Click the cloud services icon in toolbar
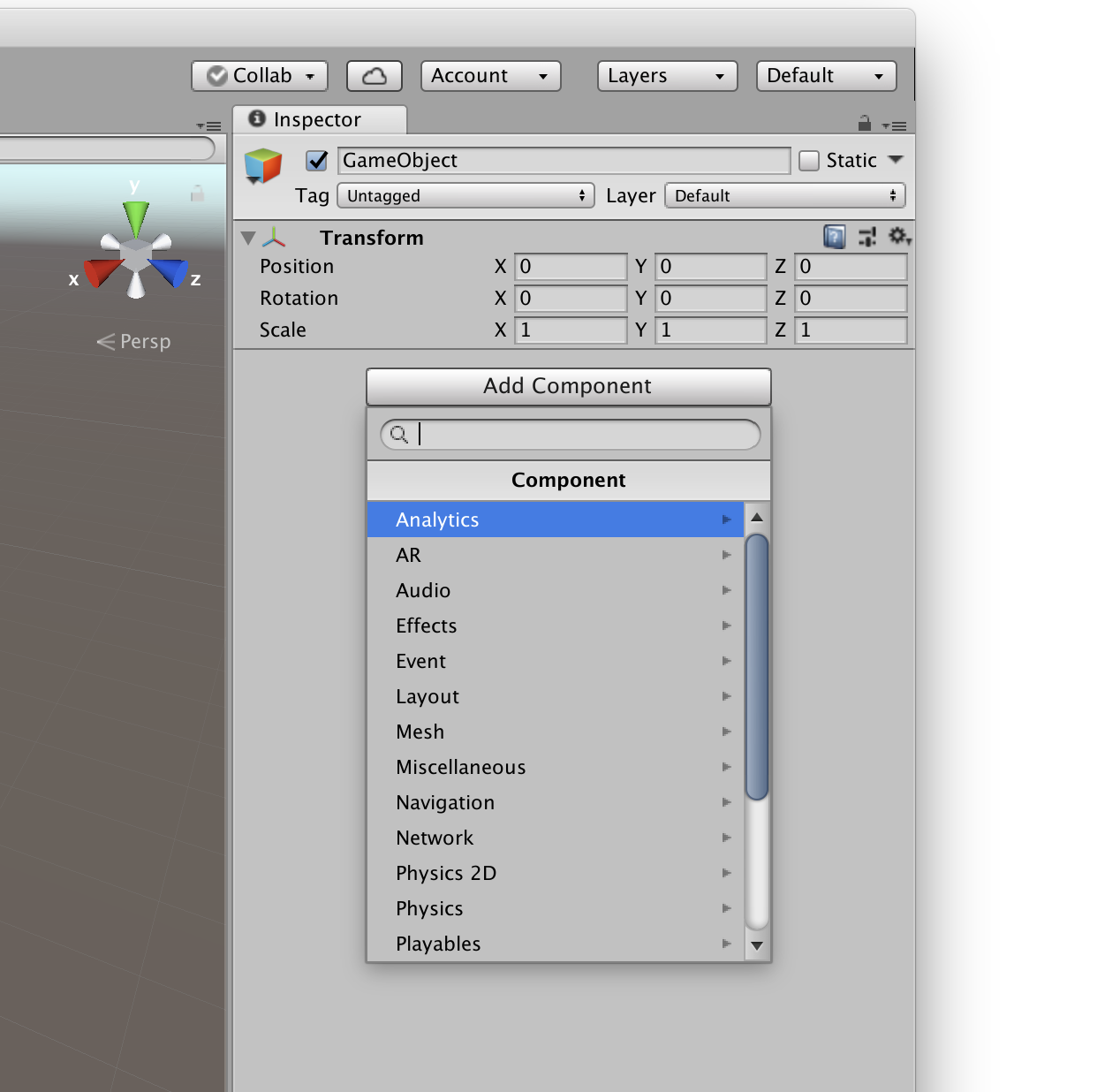The image size is (1120, 1092). (374, 75)
